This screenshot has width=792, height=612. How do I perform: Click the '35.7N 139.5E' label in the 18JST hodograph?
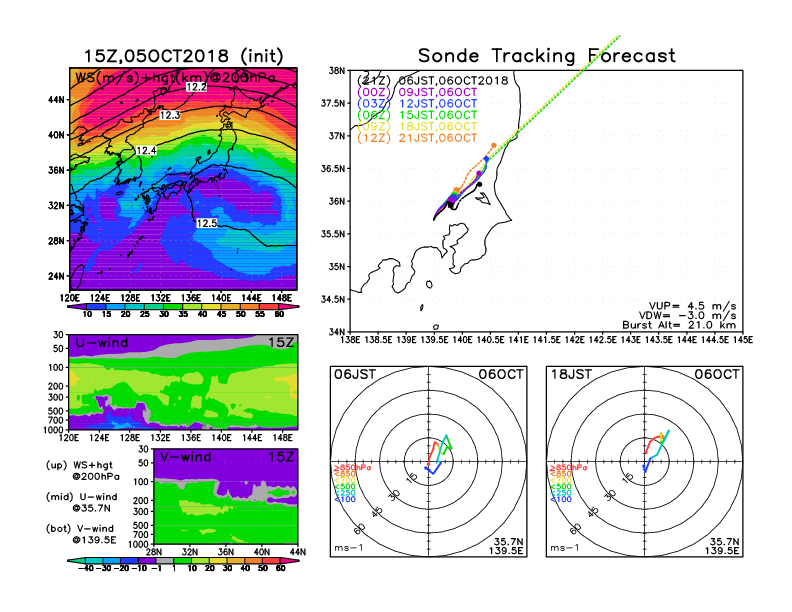tap(722, 546)
